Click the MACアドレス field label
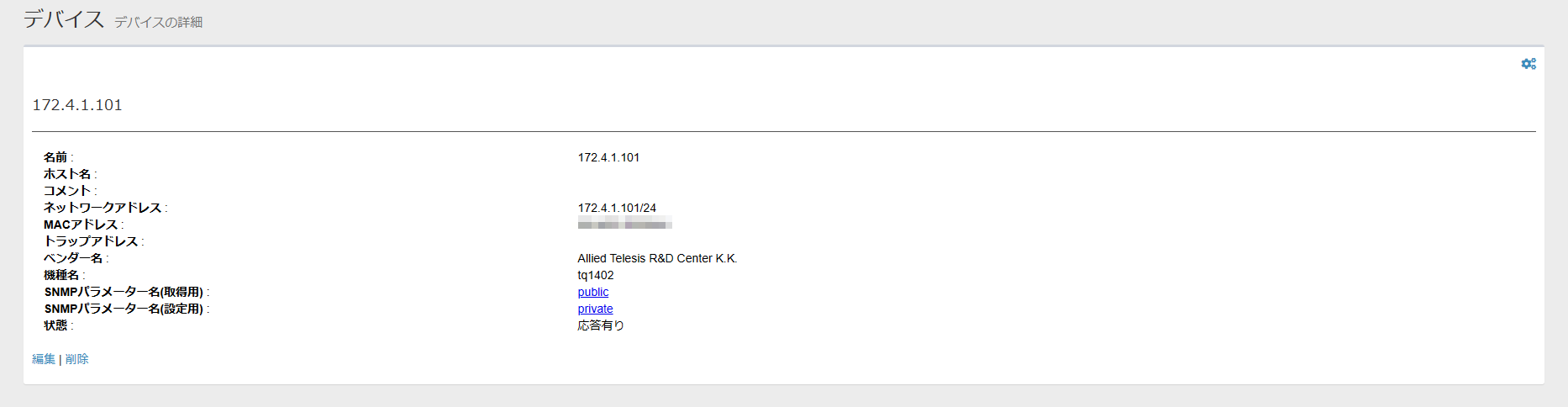Viewport: 1568px width, 407px height. coord(81,225)
